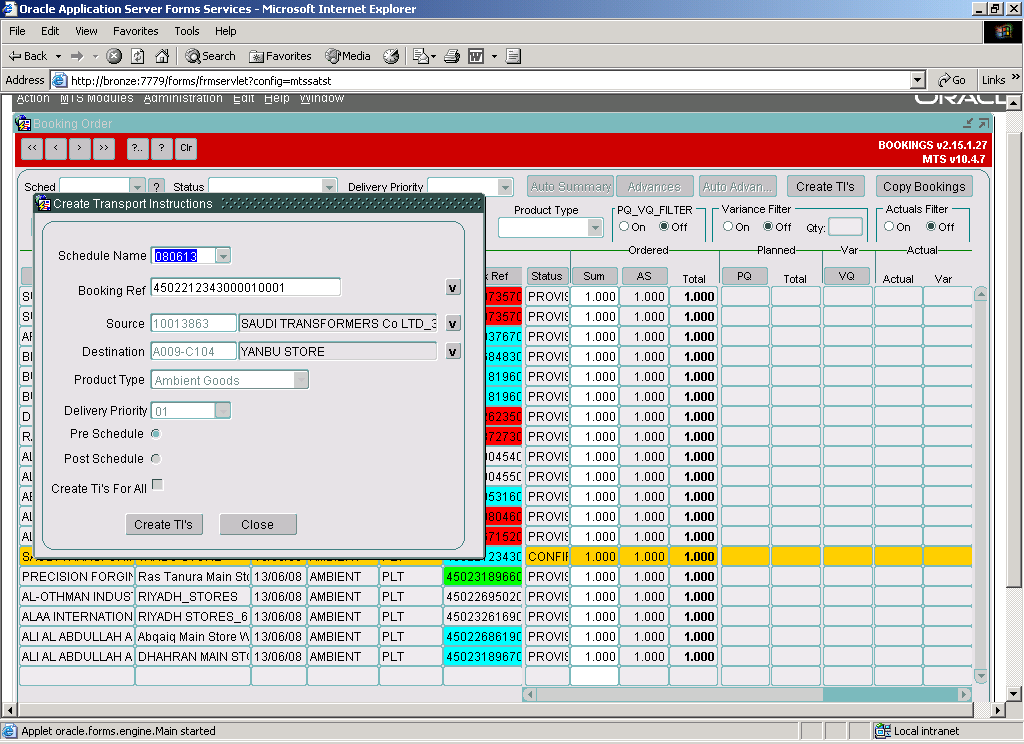Click the grid's vertical scroll down arrow
Viewport: 1024px width, 744px height.
coord(980,675)
